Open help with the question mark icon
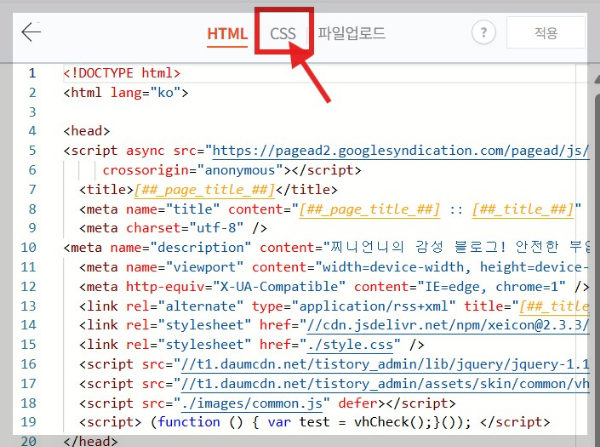This screenshot has width=600, height=447. click(x=484, y=33)
